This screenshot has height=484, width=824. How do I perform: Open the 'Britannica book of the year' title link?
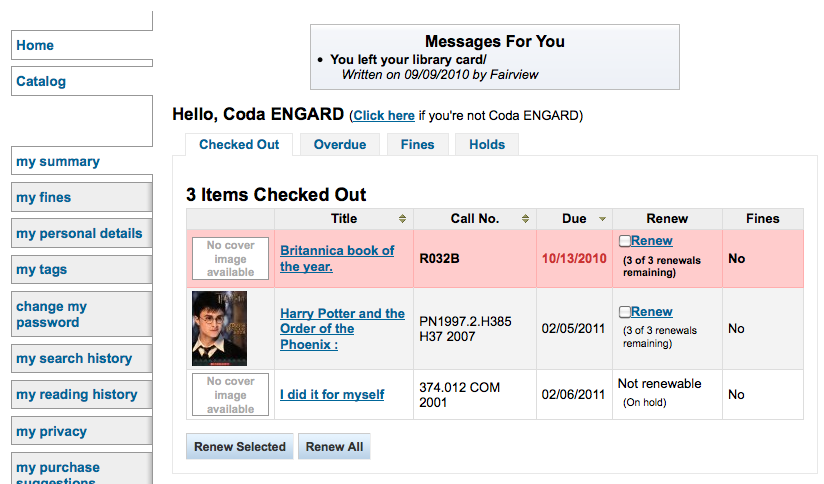coord(337,258)
